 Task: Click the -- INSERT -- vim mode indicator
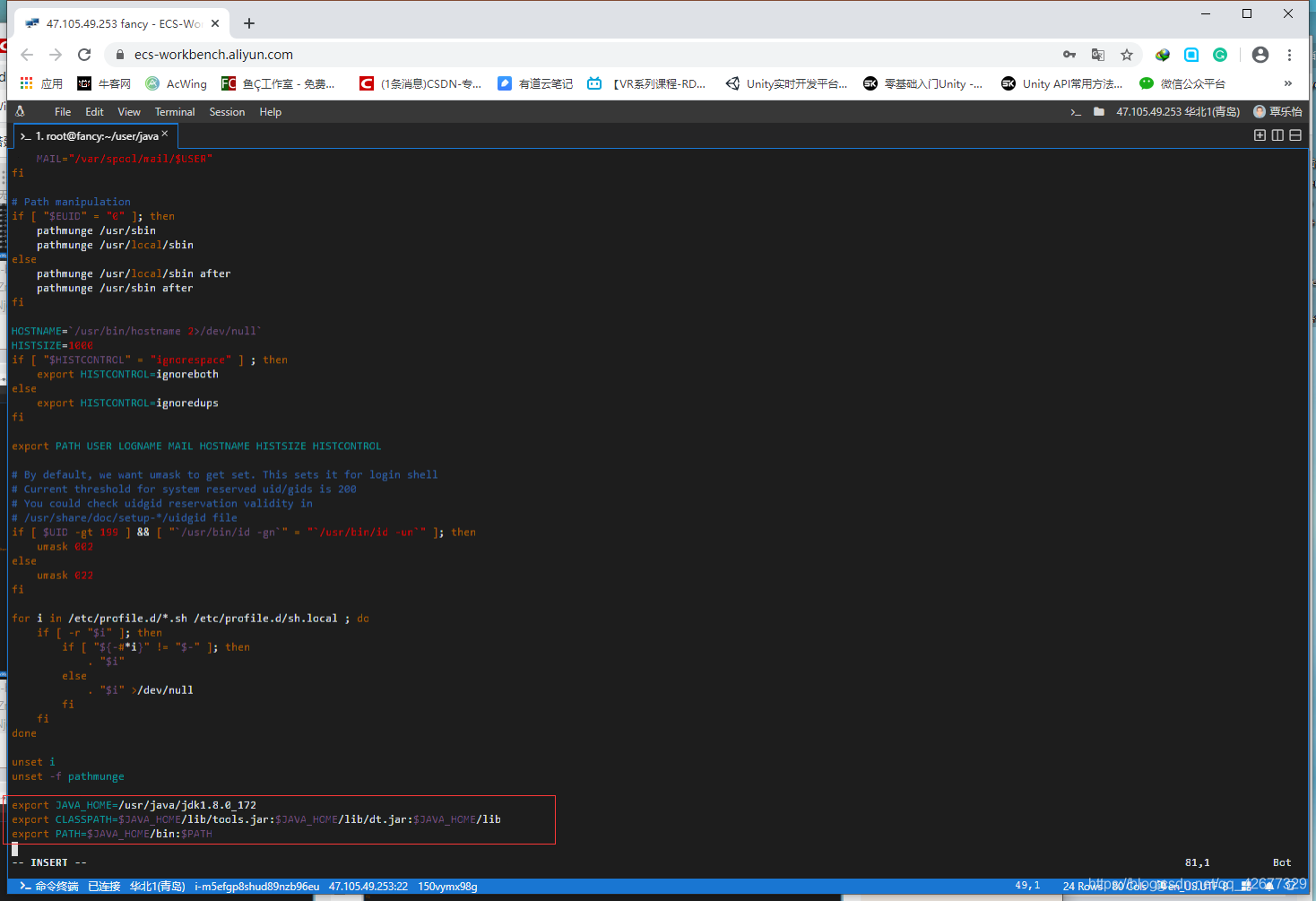pyautogui.click(x=49, y=862)
